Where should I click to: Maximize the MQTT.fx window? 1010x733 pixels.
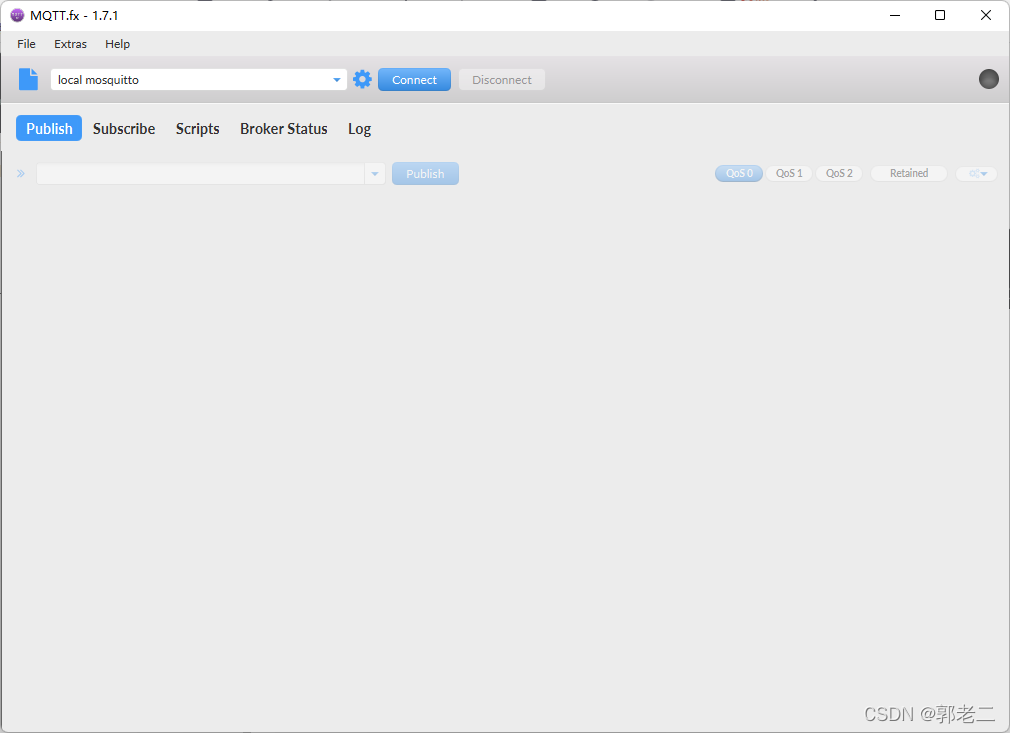click(940, 15)
